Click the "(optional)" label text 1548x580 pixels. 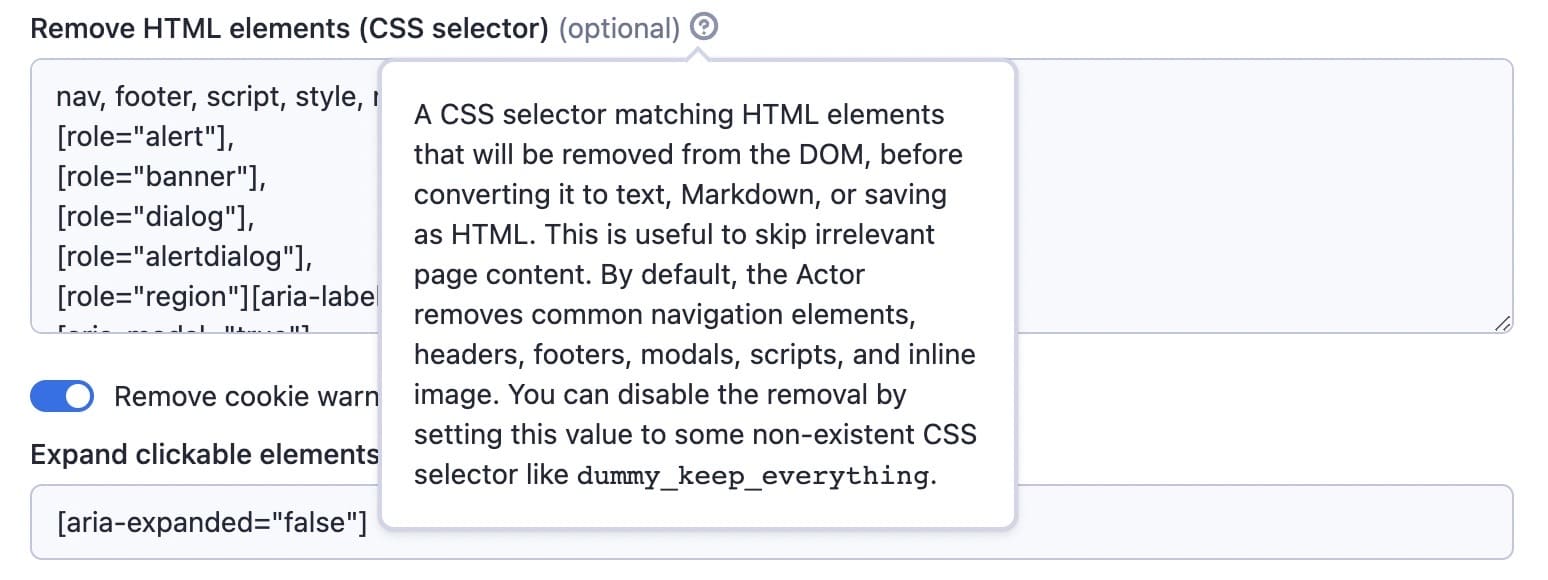(x=618, y=28)
